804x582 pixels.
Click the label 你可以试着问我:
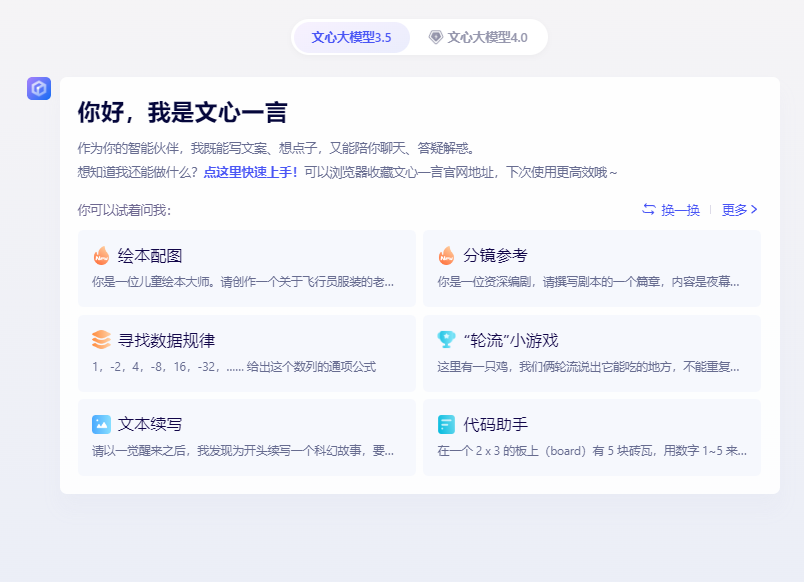pyautogui.click(x=124, y=210)
